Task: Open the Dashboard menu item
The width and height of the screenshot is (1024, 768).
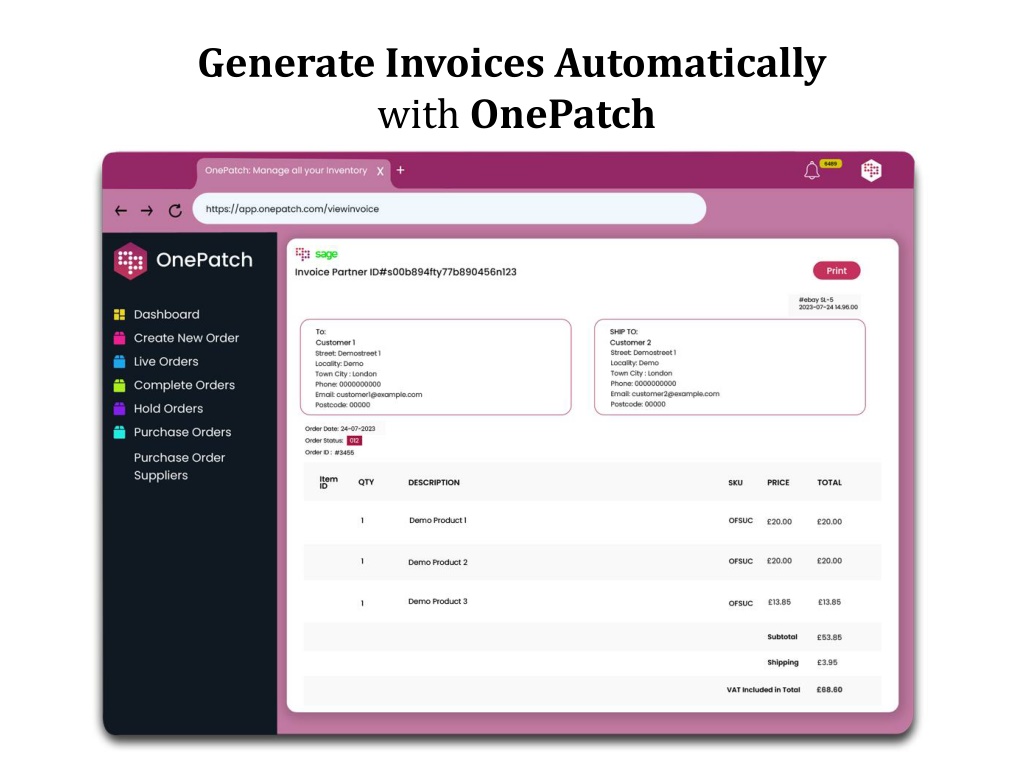Action: point(167,315)
